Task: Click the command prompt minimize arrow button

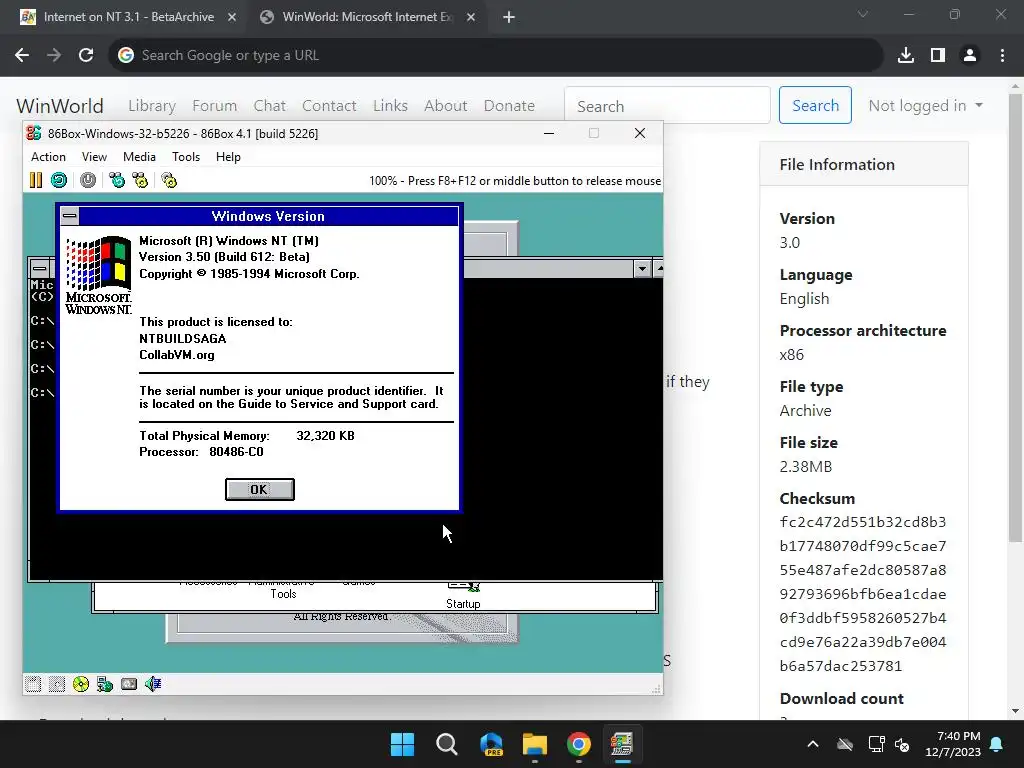Action: (642, 268)
